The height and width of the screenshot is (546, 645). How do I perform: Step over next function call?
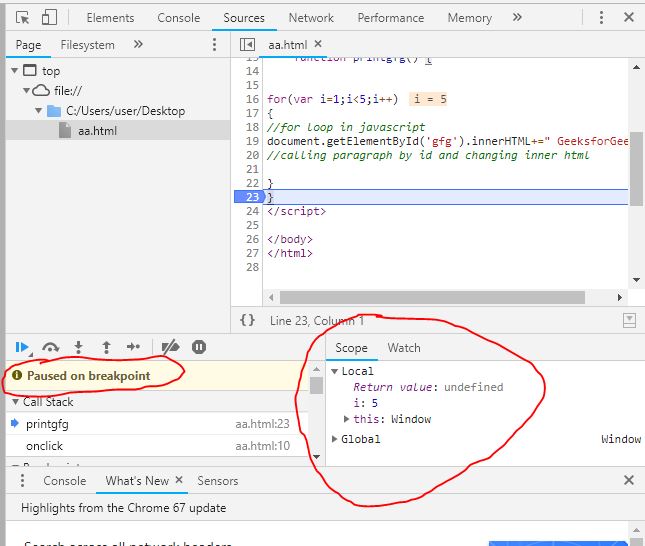coord(50,347)
